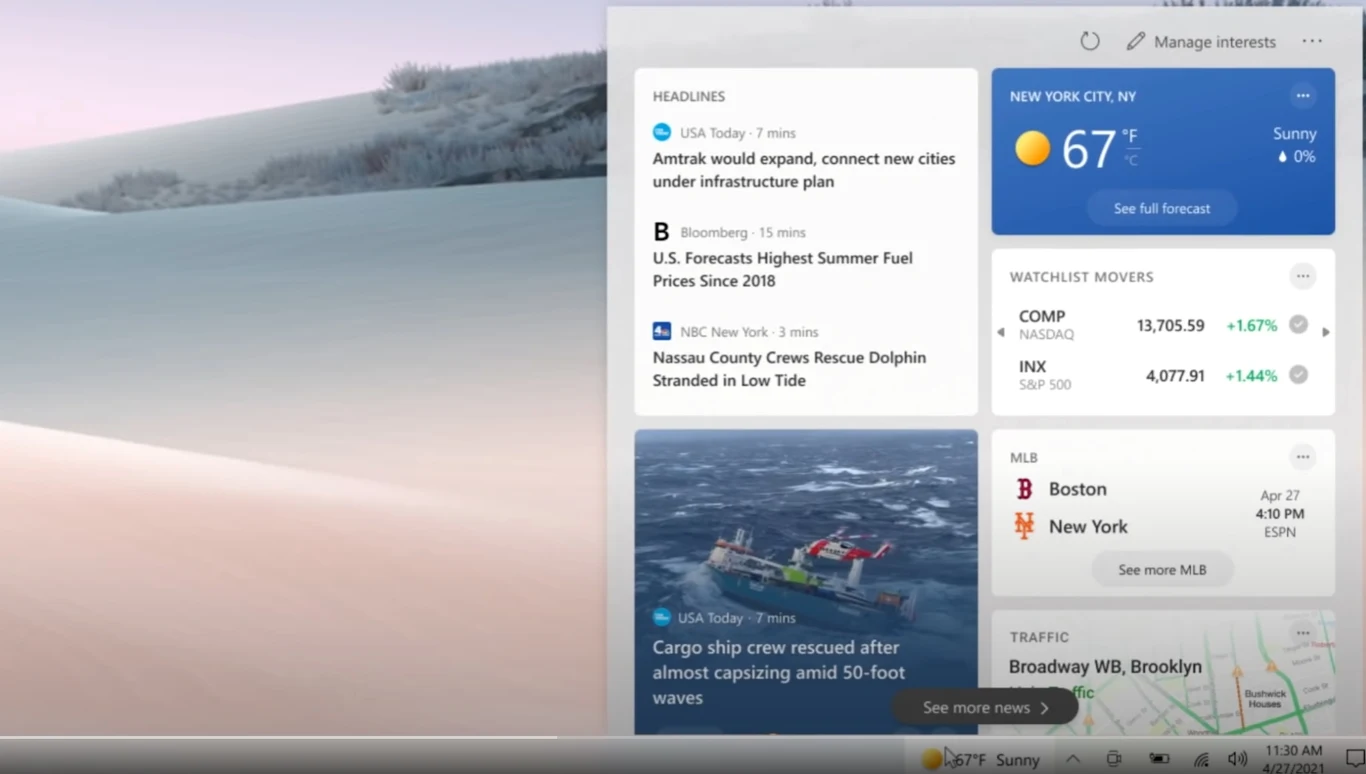Click the refresh icon to update news feed

tap(1089, 41)
